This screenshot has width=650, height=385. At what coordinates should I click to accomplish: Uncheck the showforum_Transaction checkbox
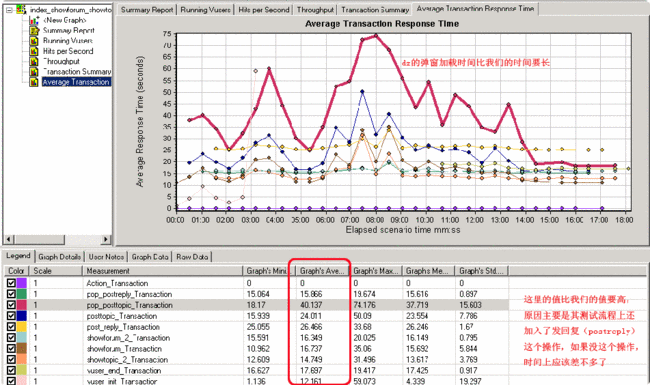pyautogui.click(x=11, y=349)
